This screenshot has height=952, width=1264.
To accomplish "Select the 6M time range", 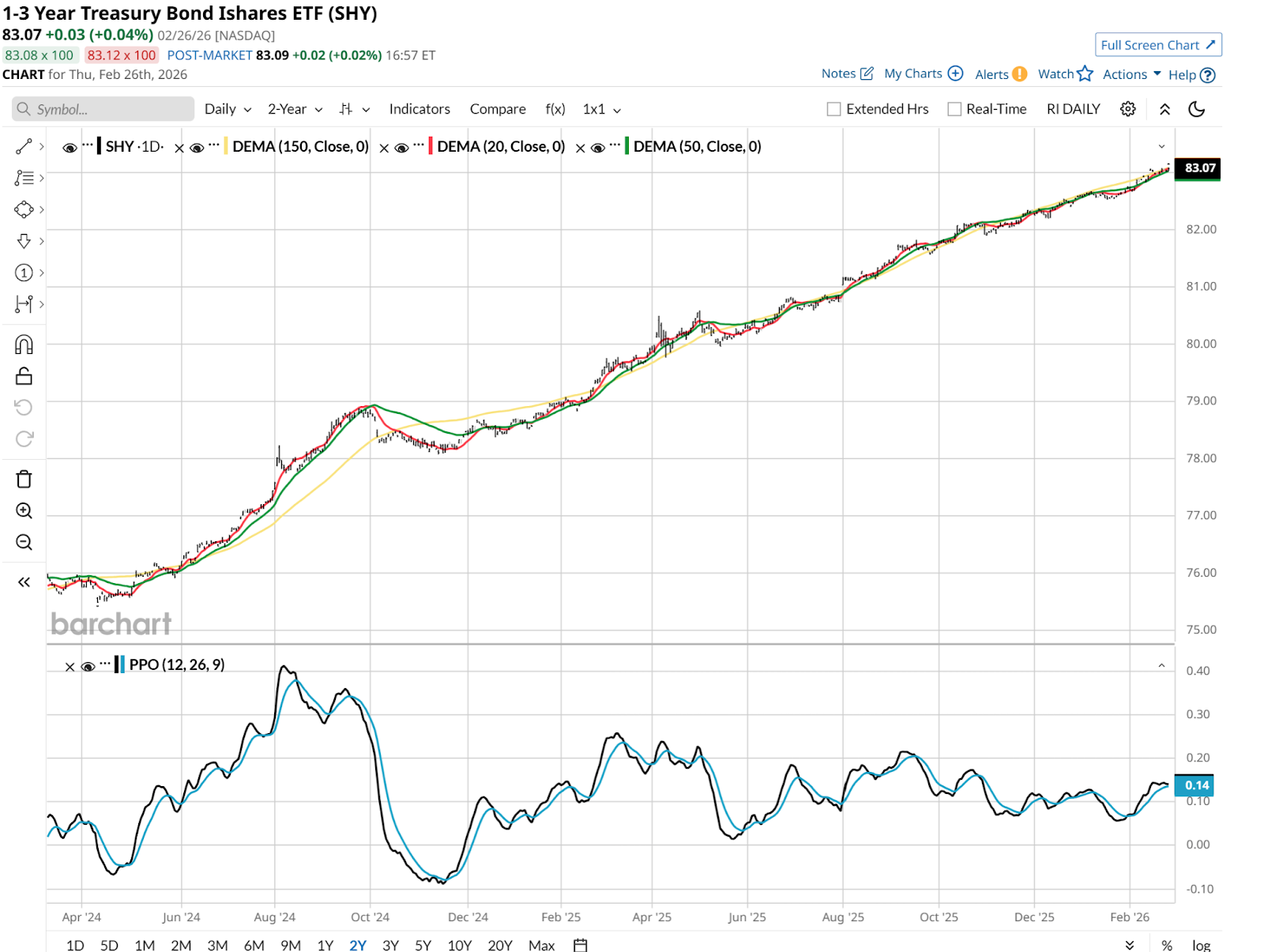I will point(254,945).
